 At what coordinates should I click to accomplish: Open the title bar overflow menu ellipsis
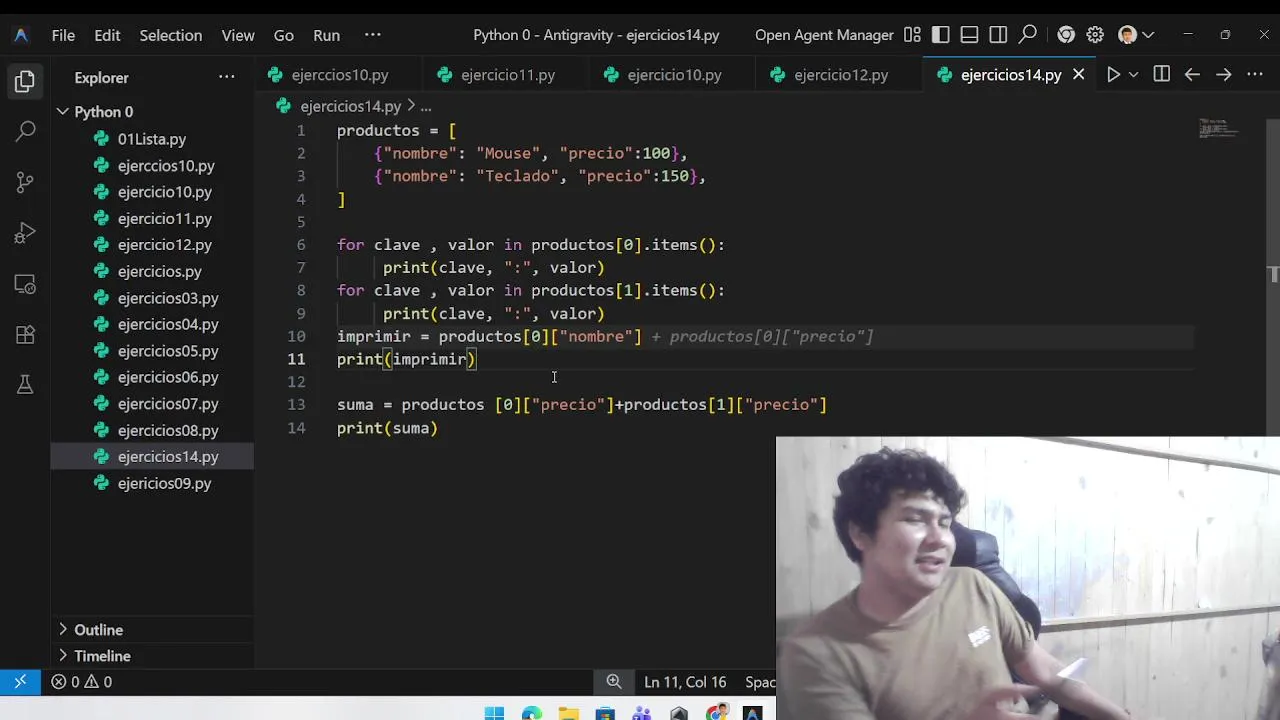[x=373, y=35]
